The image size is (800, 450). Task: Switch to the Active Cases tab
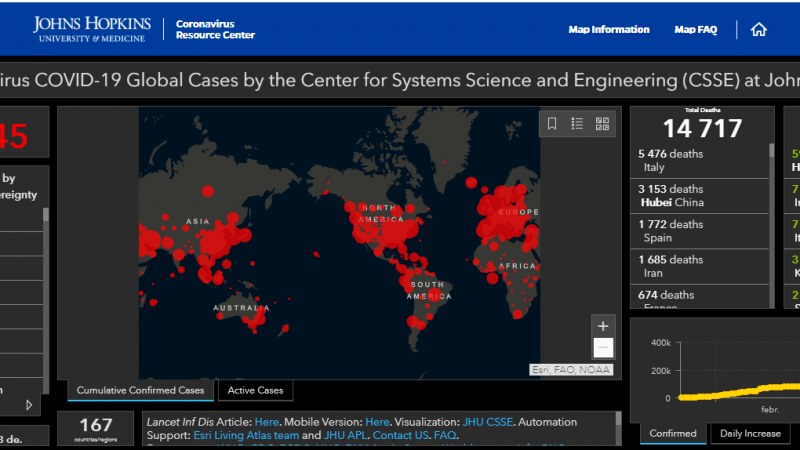tap(255, 390)
